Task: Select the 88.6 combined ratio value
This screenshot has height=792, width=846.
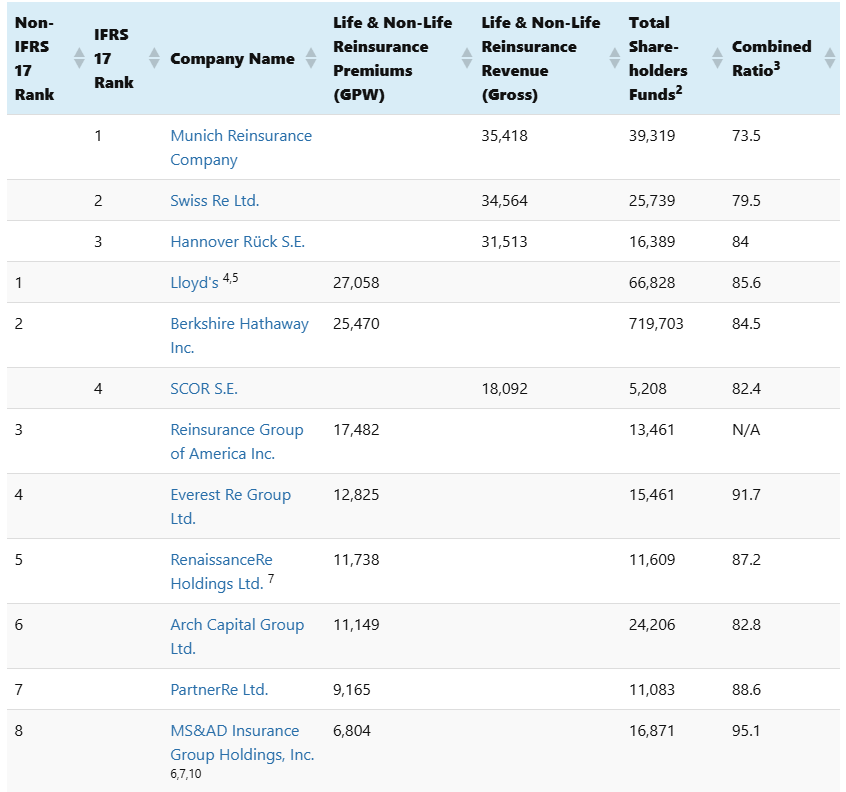Action: (746, 689)
